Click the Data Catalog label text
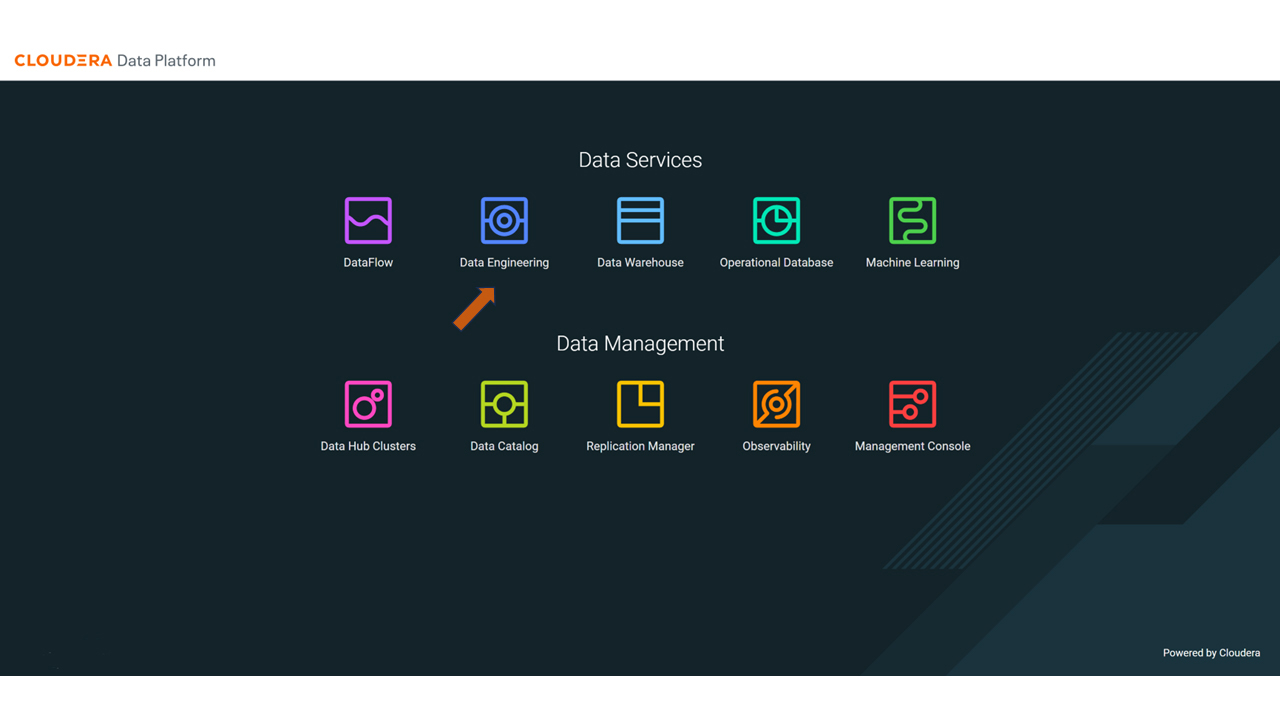Image resolution: width=1280 pixels, height=720 pixels. 504,446
